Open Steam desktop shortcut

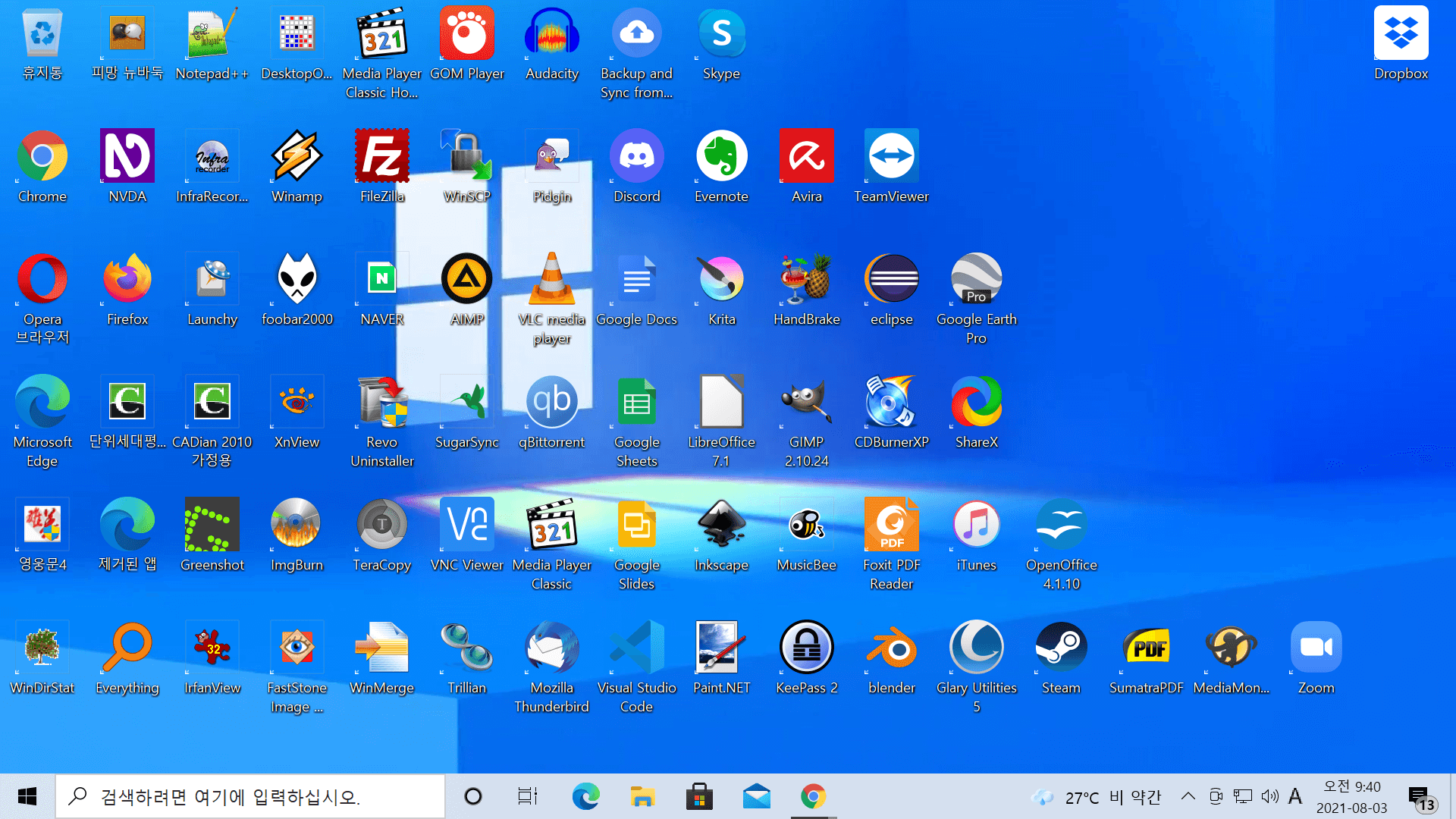[x=1061, y=658]
